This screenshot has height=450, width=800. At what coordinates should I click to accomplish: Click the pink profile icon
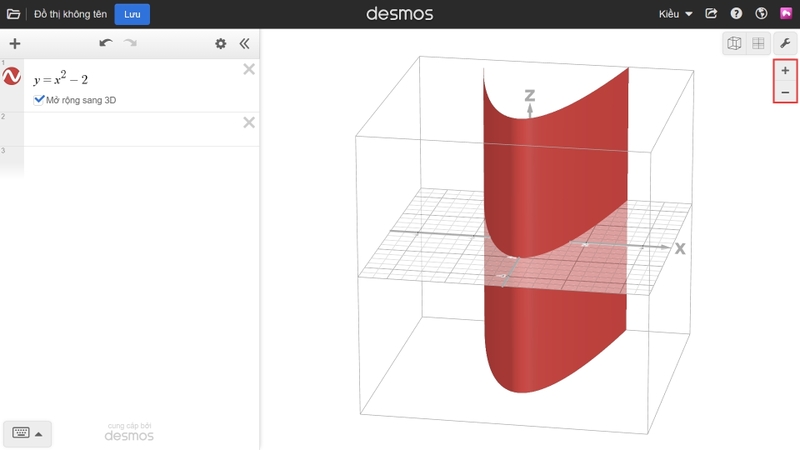coord(786,13)
